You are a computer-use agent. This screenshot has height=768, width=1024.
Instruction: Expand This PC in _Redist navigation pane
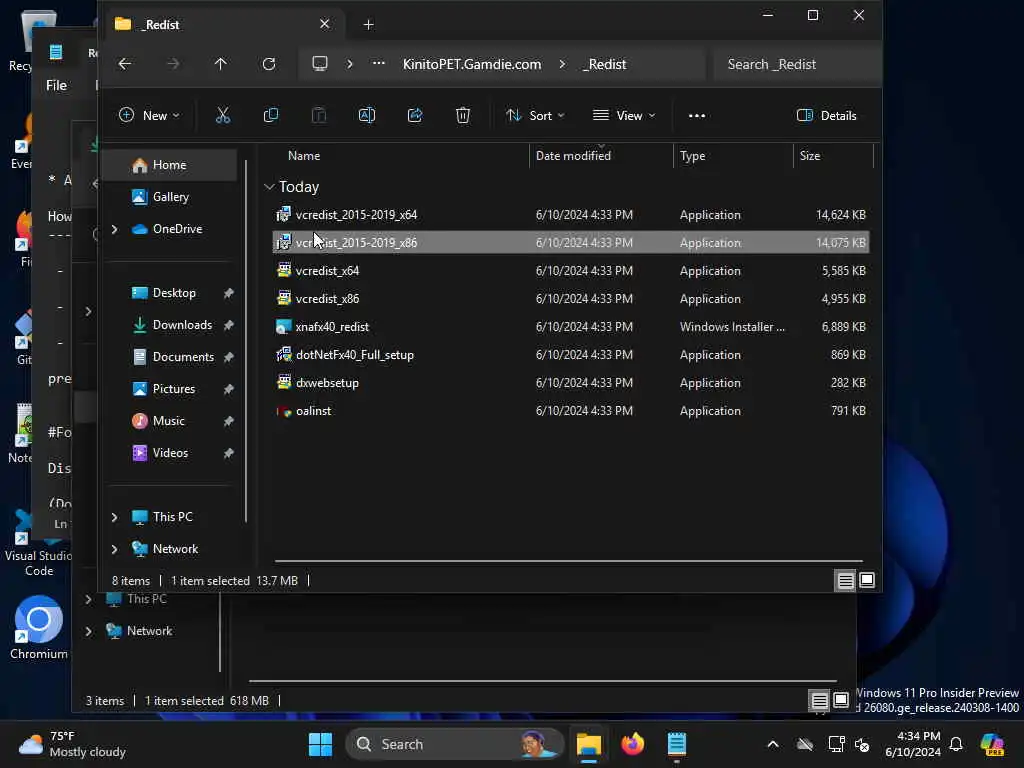(x=115, y=517)
